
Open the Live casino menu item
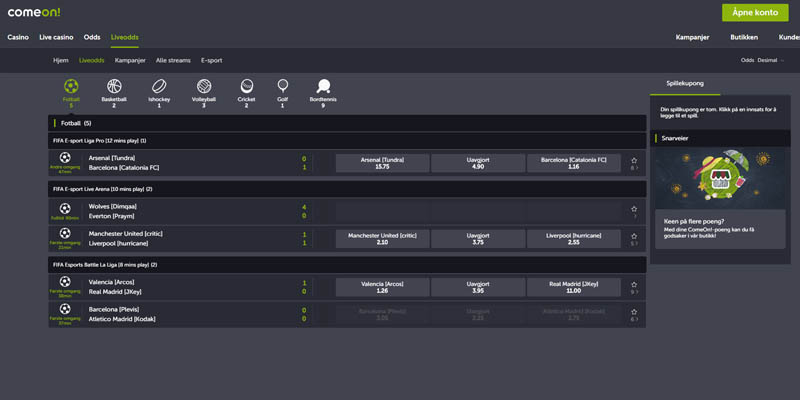(56, 37)
